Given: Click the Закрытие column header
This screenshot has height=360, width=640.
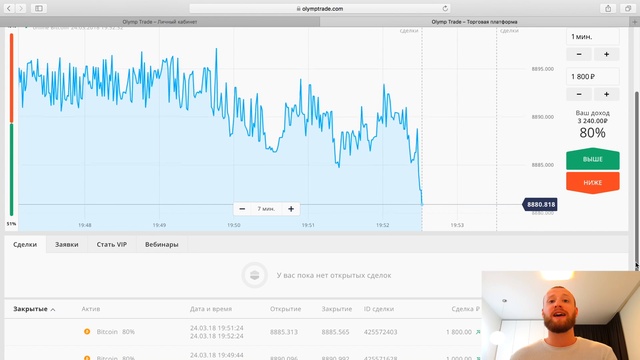Looking at the screenshot, I should (x=337, y=309).
